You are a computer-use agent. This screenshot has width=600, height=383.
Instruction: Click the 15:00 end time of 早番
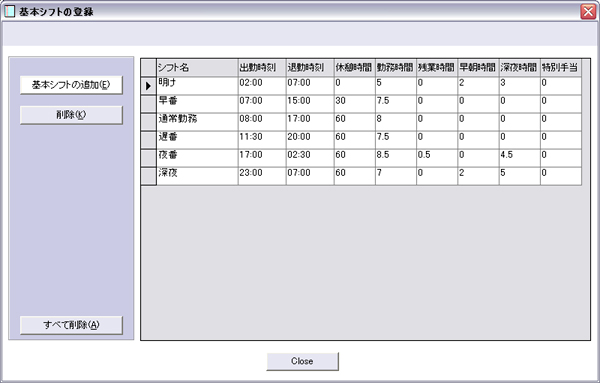[x=310, y=104]
